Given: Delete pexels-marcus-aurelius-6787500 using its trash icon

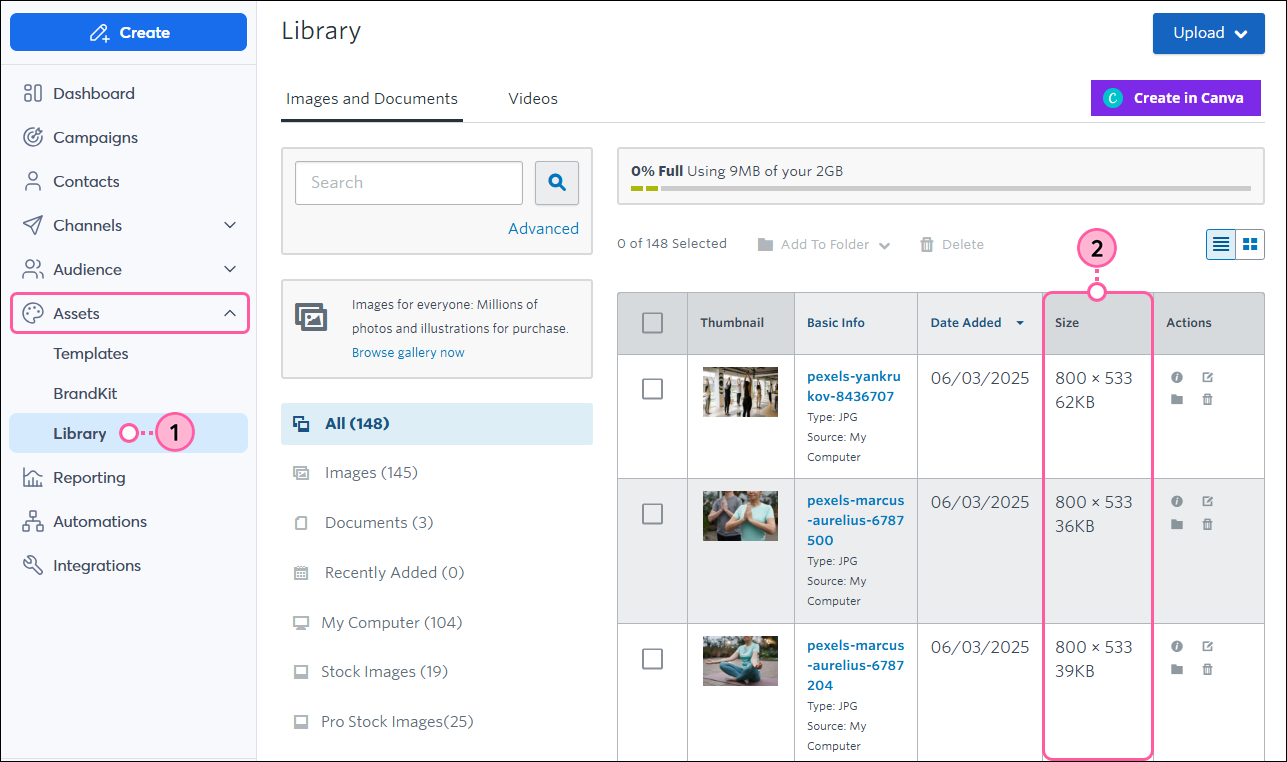Looking at the screenshot, I should pyautogui.click(x=1207, y=524).
